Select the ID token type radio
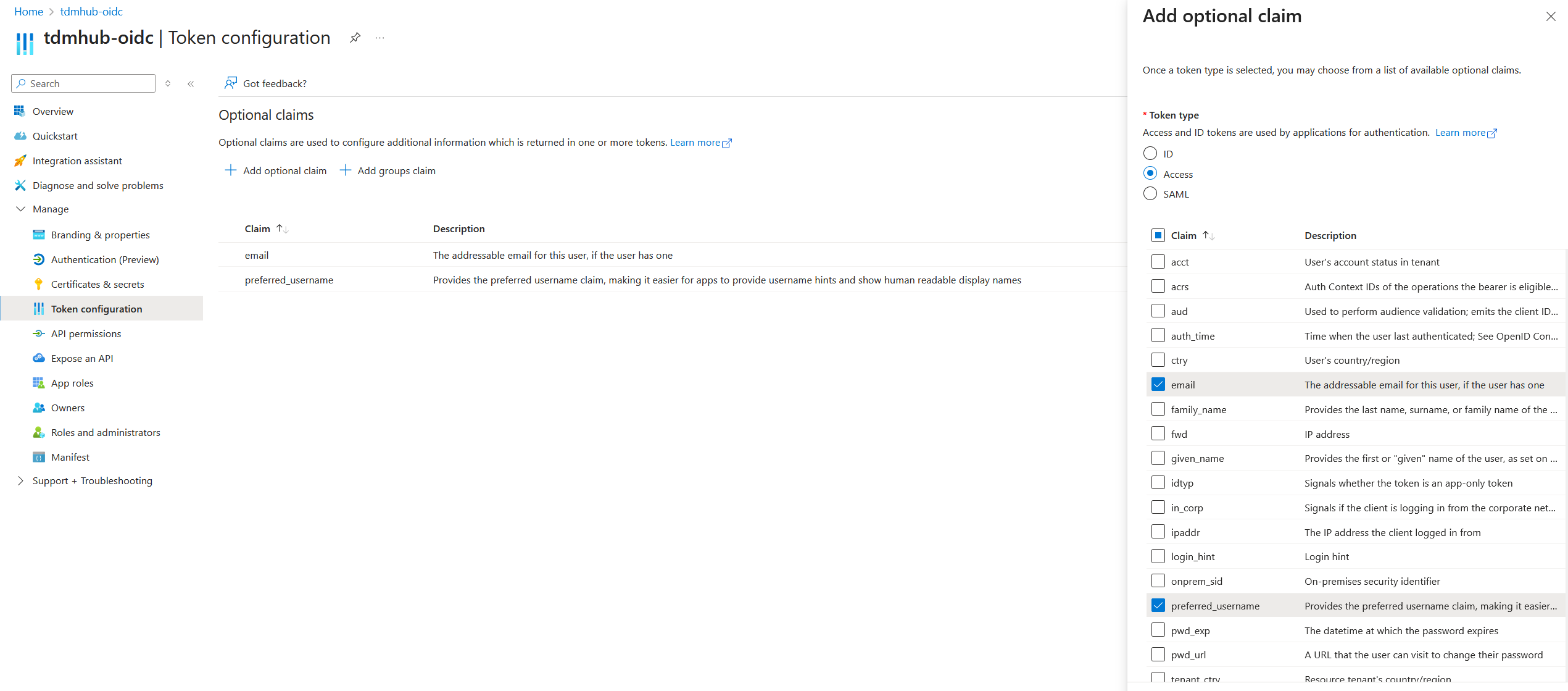 pyautogui.click(x=1150, y=153)
